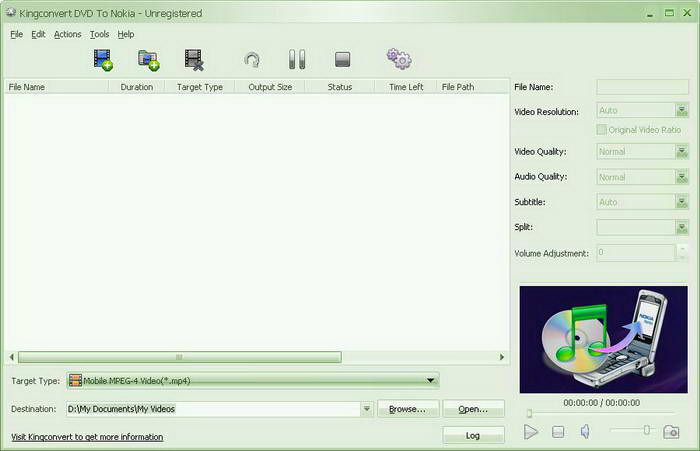Open the Help menu
The height and width of the screenshot is (451, 700).
point(126,34)
